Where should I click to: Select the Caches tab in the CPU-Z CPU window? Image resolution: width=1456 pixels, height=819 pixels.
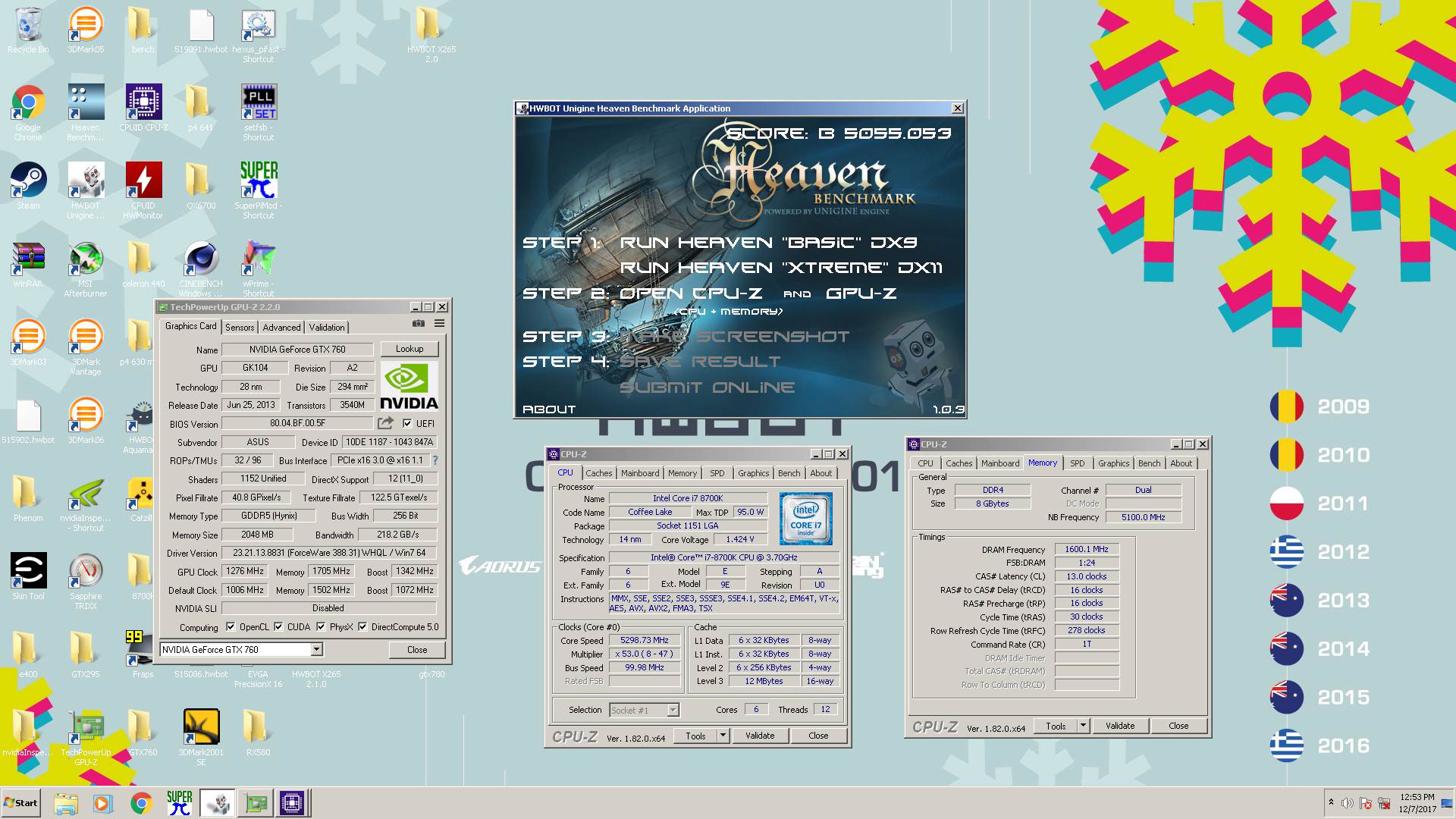598,473
